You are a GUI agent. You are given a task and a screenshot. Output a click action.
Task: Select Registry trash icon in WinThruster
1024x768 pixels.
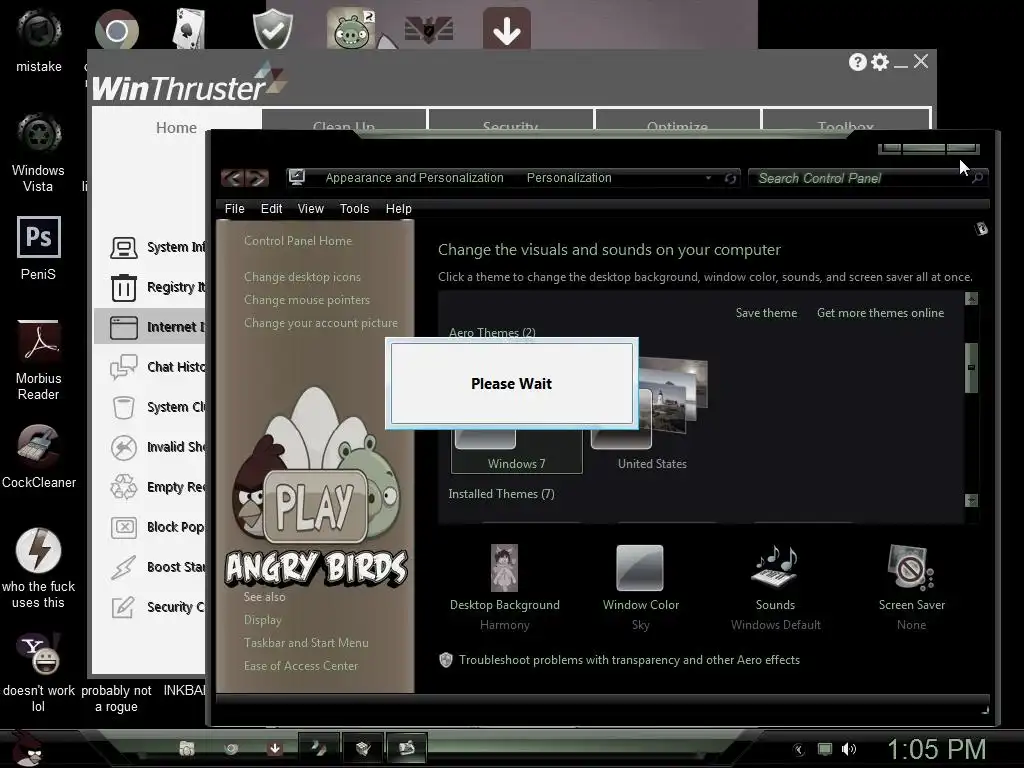coord(123,287)
